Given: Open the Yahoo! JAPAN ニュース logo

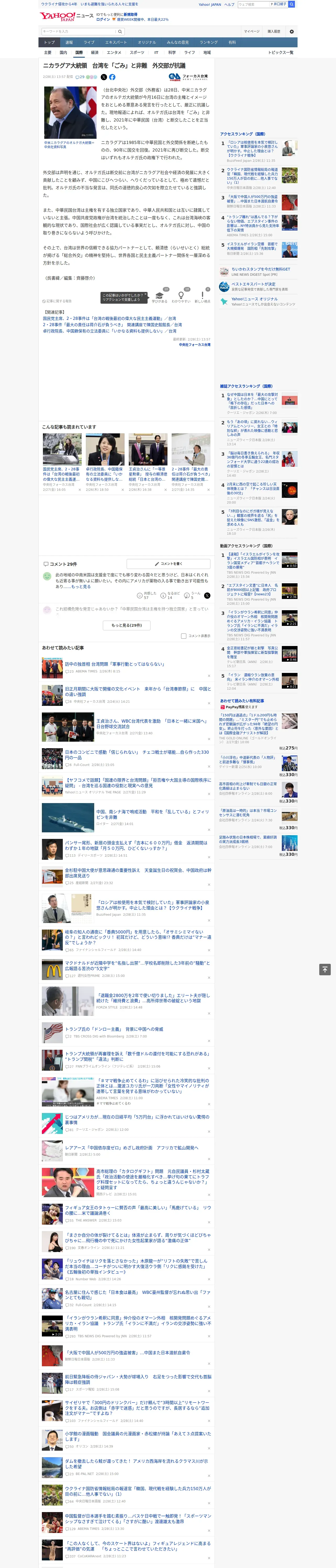Looking at the screenshot, I should [67, 16].
